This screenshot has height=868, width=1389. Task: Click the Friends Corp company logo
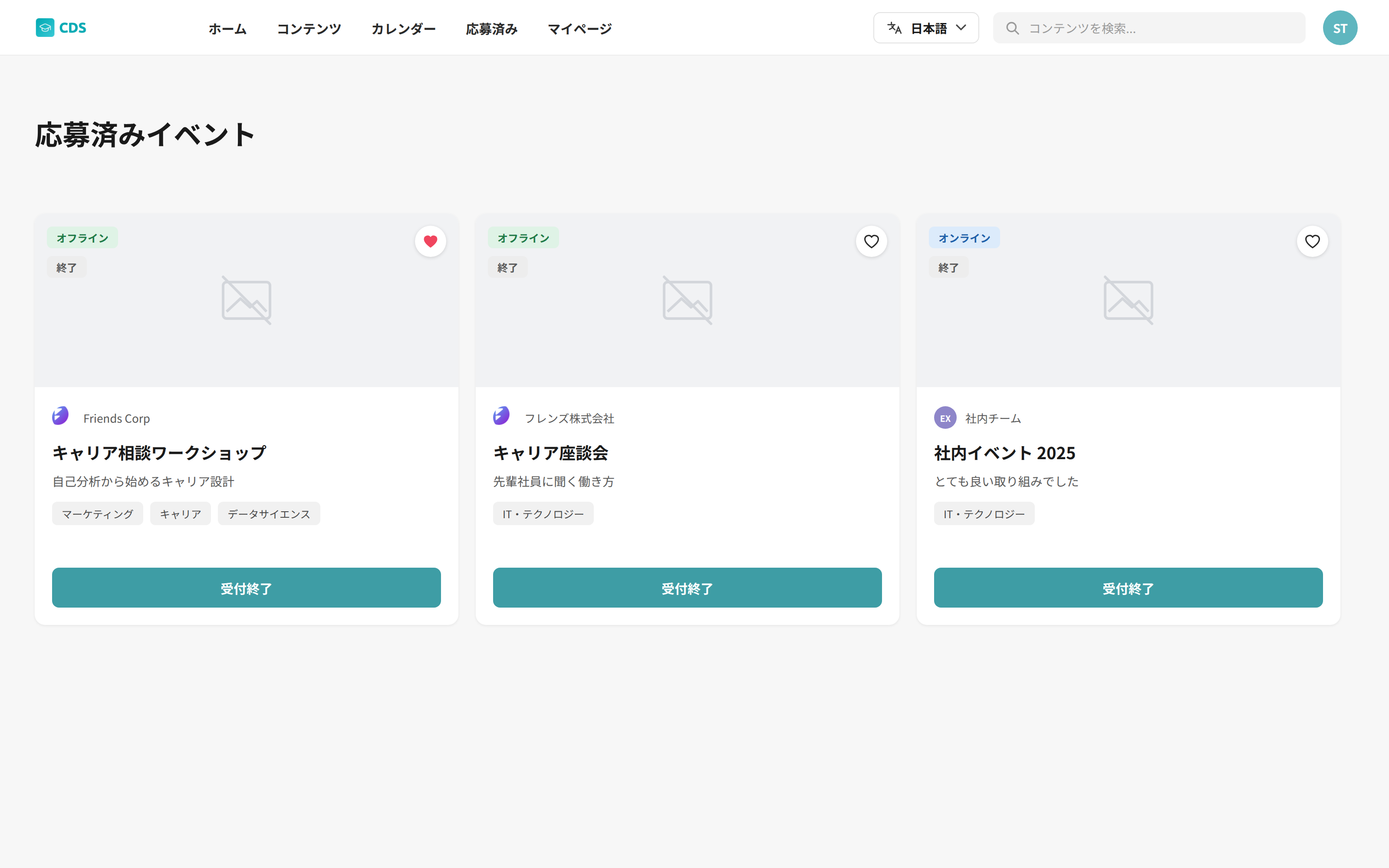(x=61, y=416)
